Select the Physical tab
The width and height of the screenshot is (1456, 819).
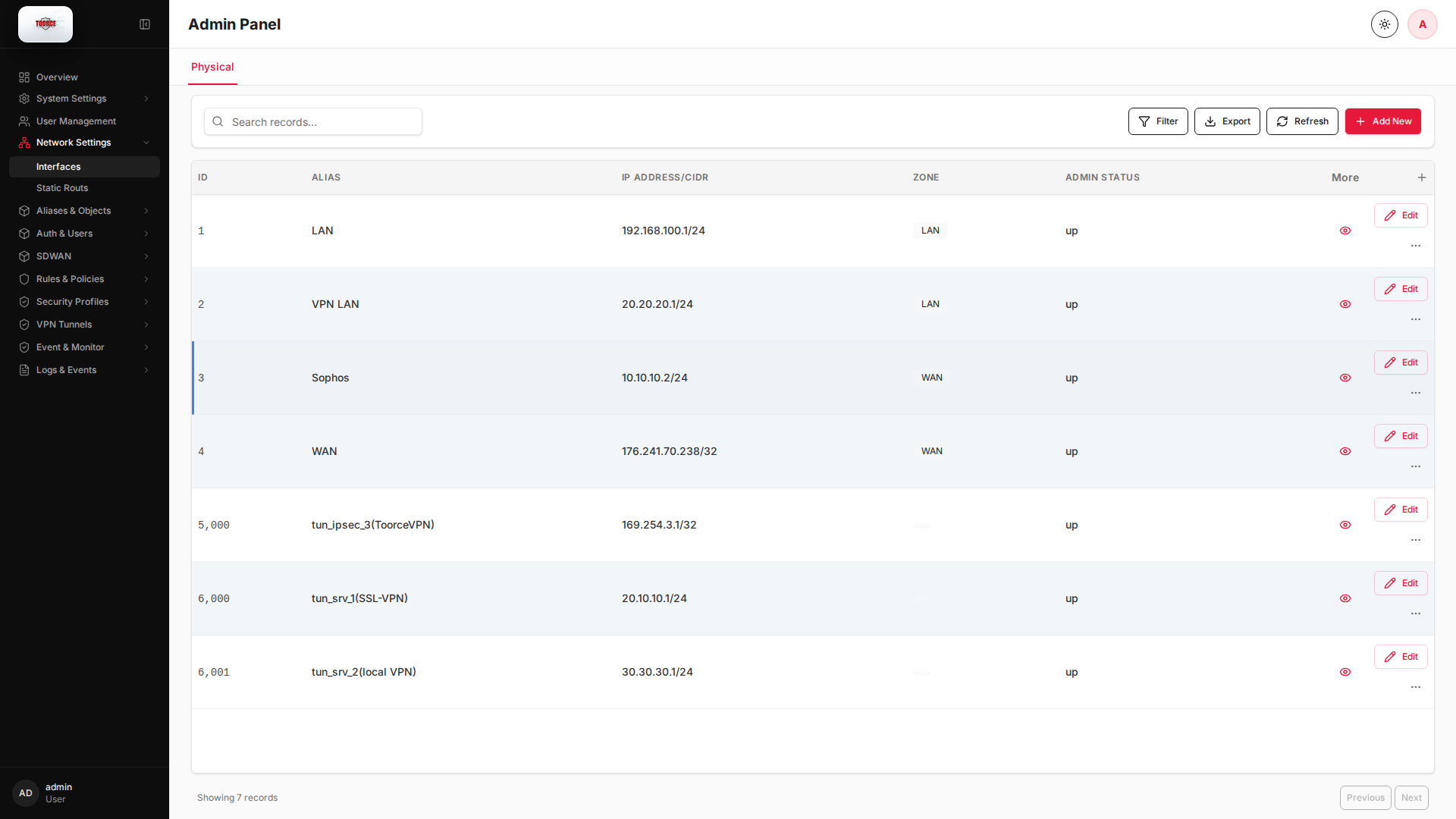tap(212, 67)
